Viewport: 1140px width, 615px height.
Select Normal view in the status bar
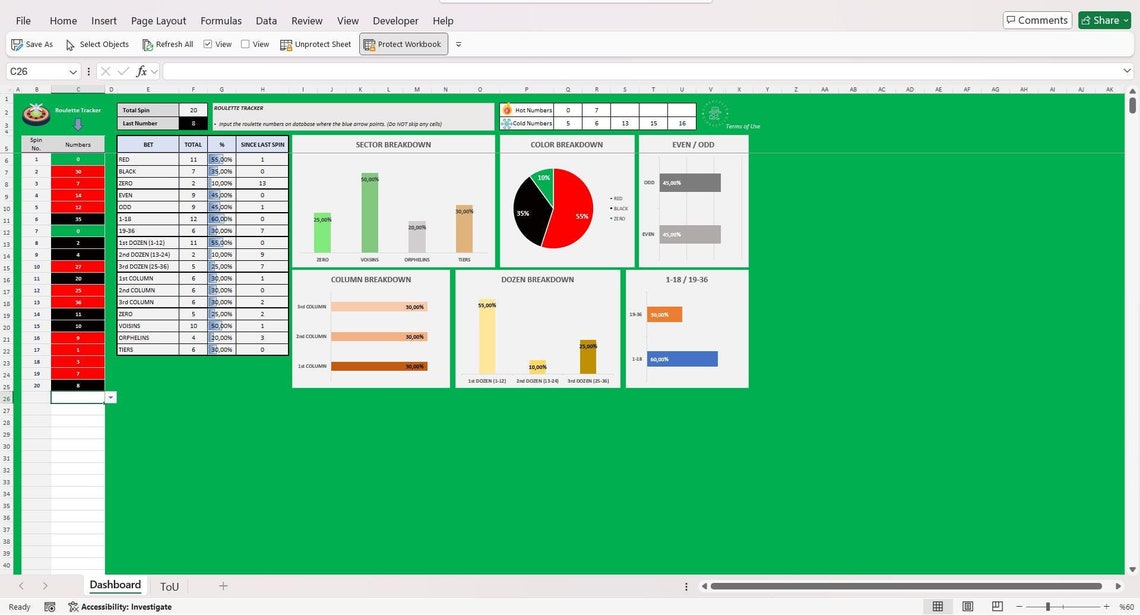[938, 606]
